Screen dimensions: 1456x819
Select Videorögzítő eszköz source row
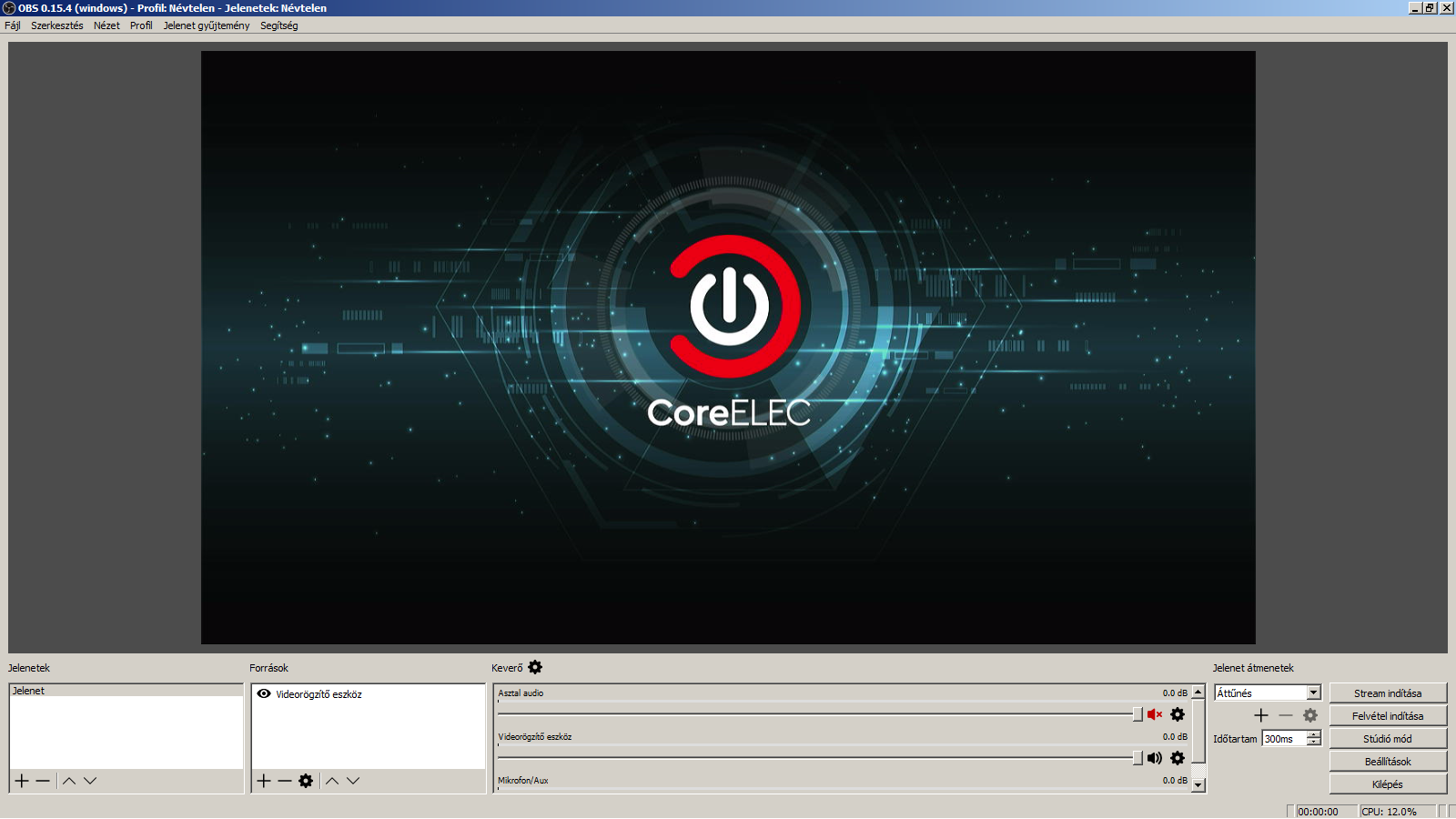coord(368,693)
